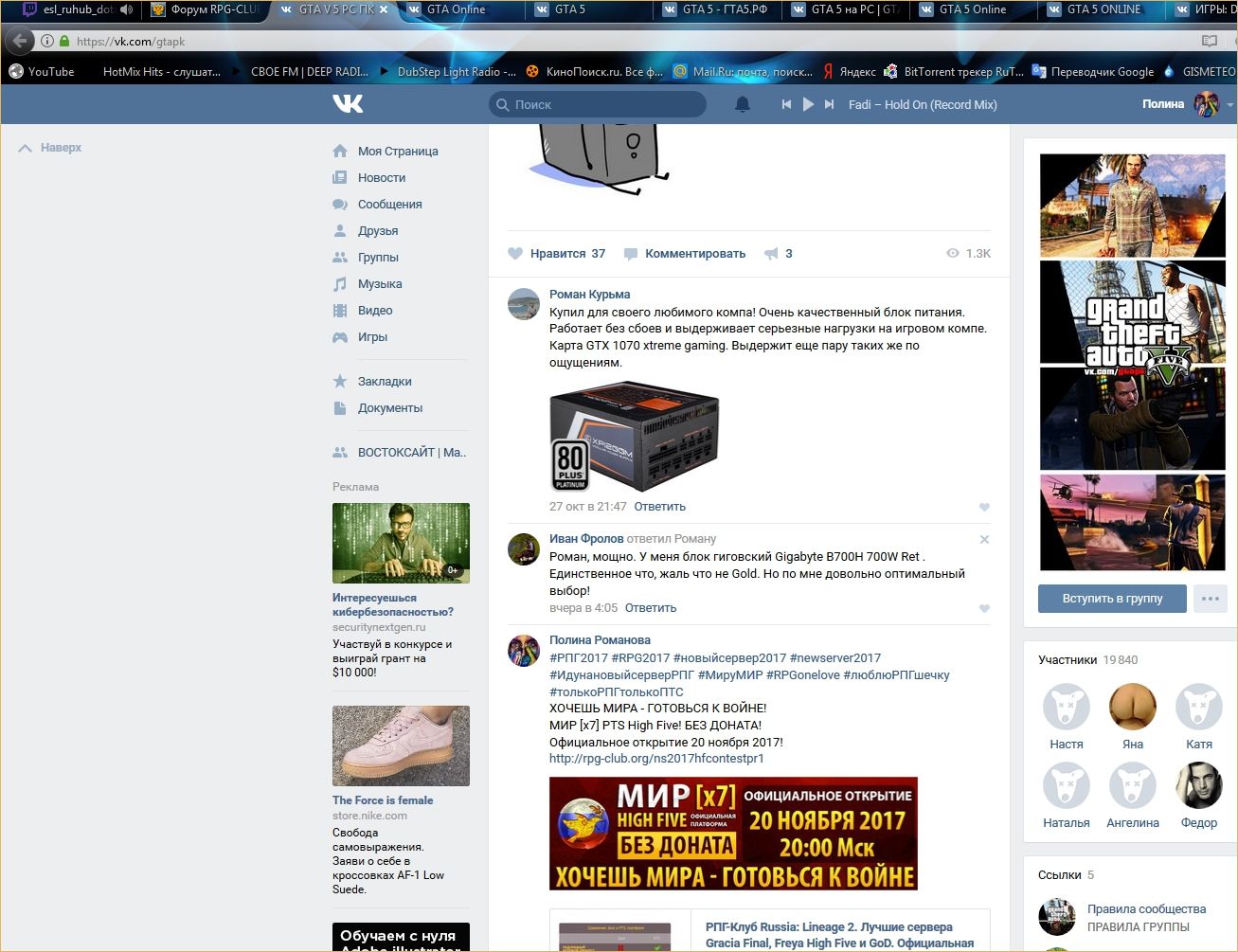Skip to next track in header player
The width and height of the screenshot is (1238, 952).
pos(830,104)
